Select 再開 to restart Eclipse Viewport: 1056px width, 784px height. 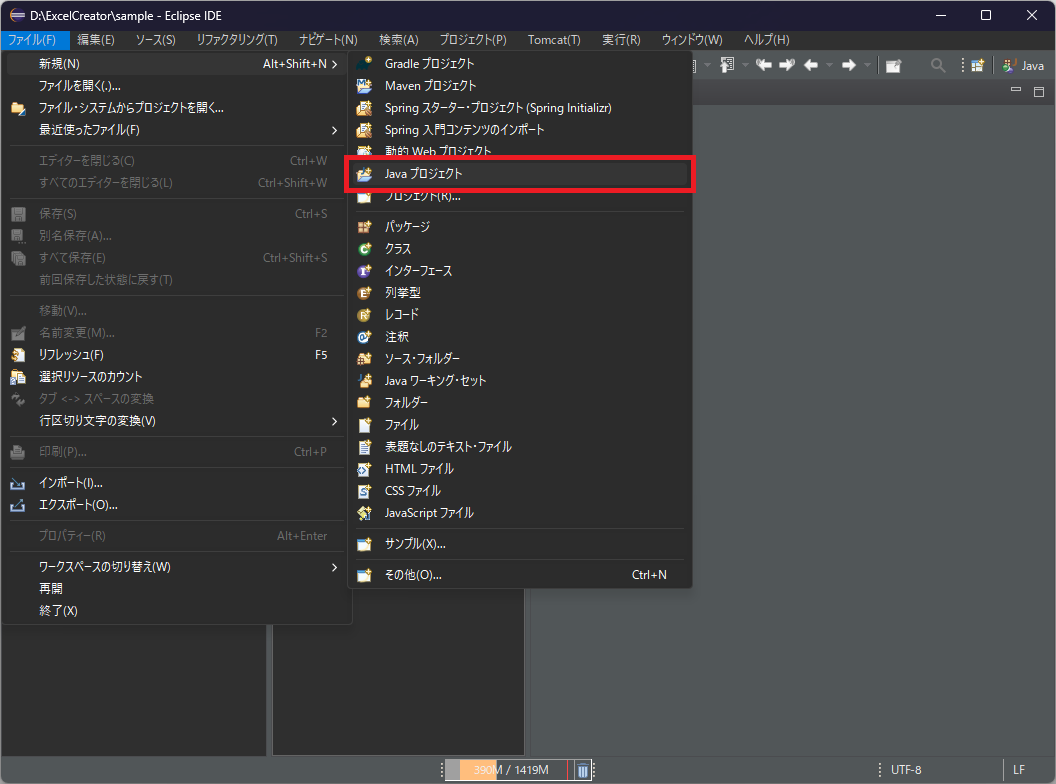[x=176, y=589]
